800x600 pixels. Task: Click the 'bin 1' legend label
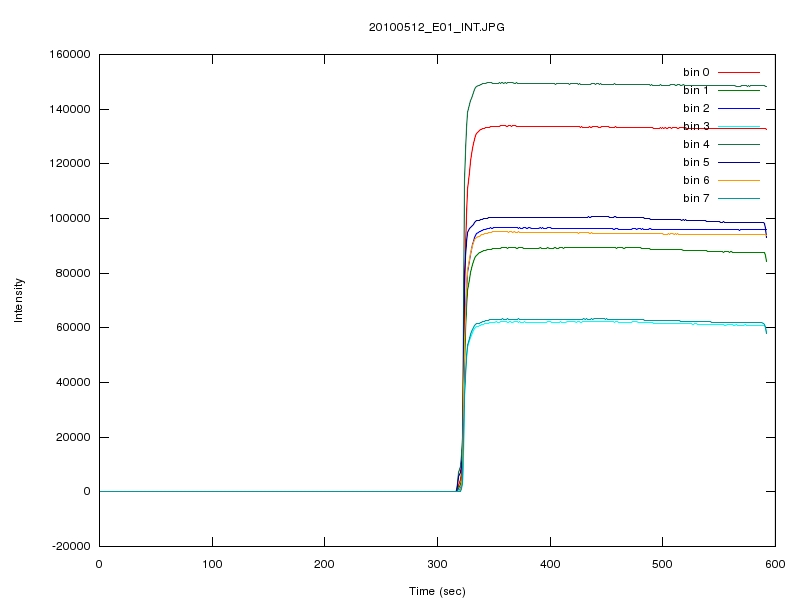coord(696,90)
